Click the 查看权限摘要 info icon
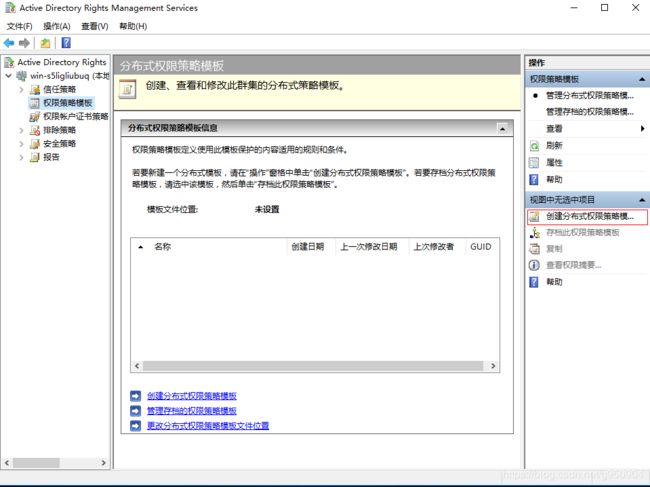The height and width of the screenshot is (487, 650). (534, 265)
